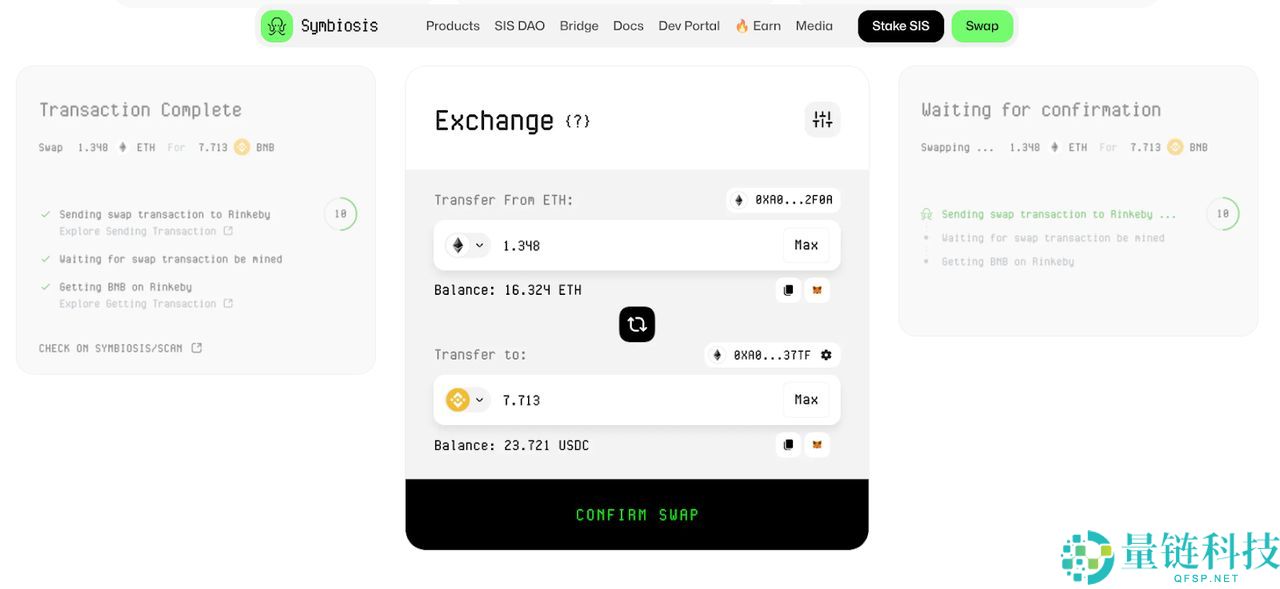Click copy icon beside USDC balance
Image resolution: width=1280 pixels, height=589 pixels.
point(788,445)
